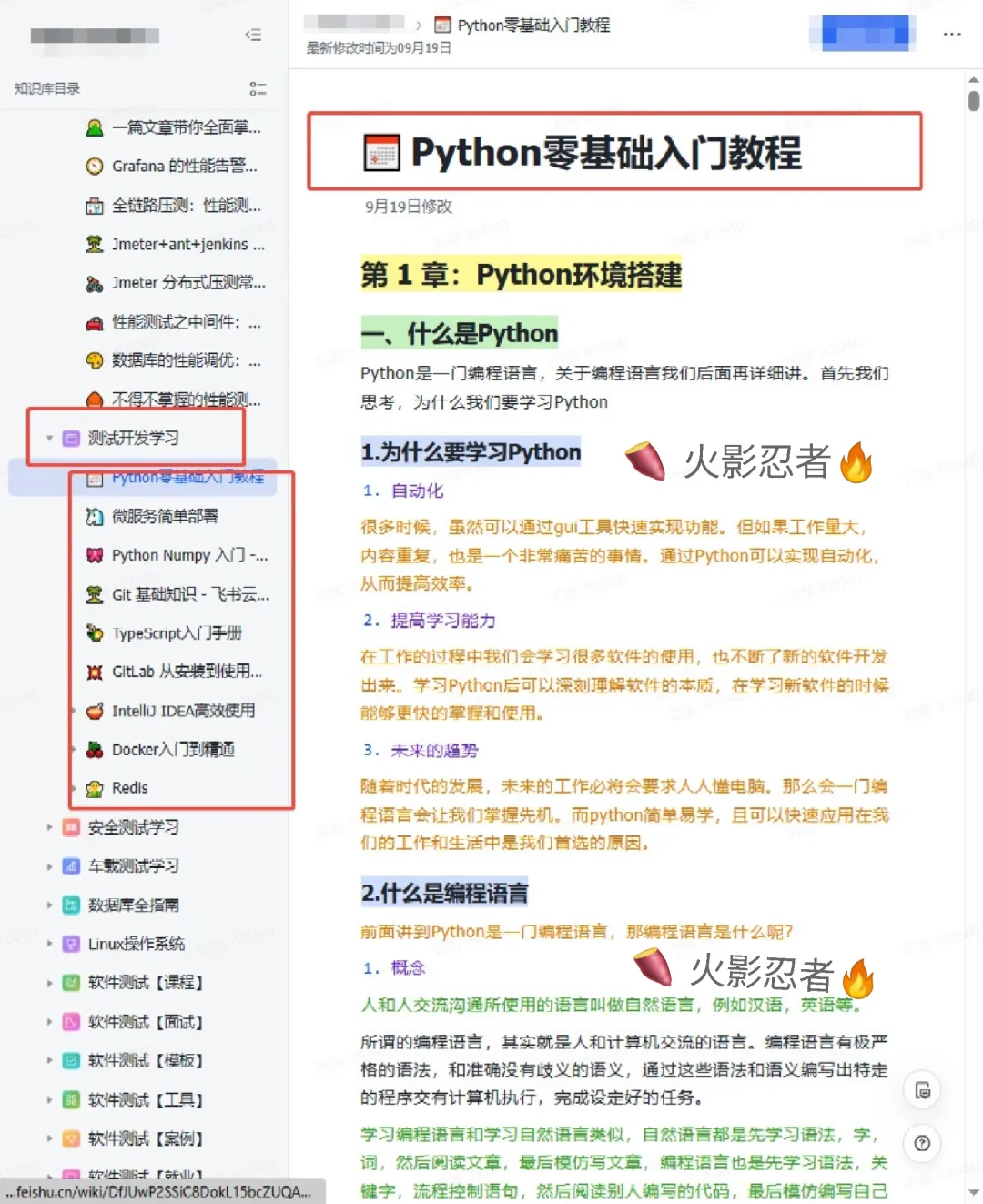The image size is (983, 1204).
Task: Open the directory display settings beside 知识库目录
Action: click(258, 88)
